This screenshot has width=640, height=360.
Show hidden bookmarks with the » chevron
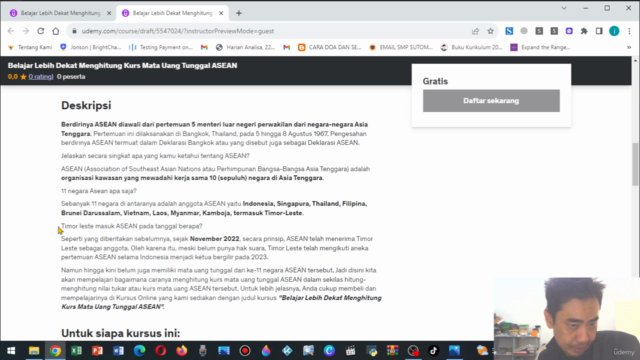[629, 47]
